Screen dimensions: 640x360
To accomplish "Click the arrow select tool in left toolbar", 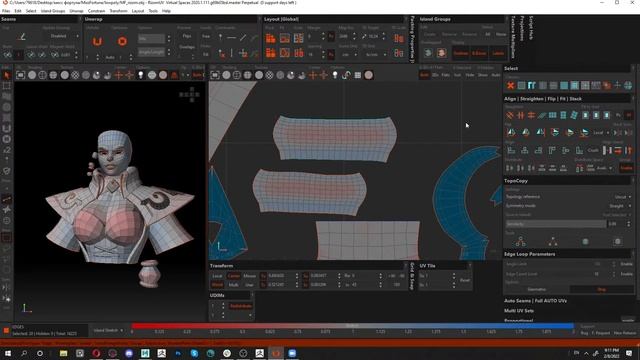I will (x=6, y=76).
